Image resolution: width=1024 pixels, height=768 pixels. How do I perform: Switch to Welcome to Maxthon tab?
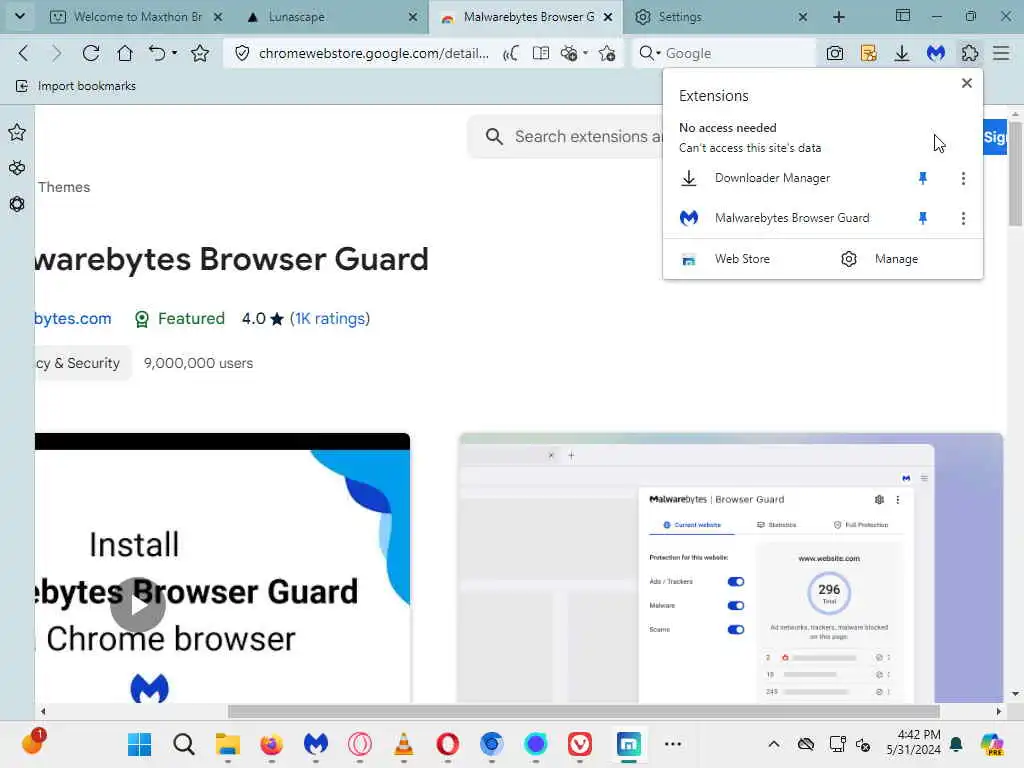tap(136, 17)
